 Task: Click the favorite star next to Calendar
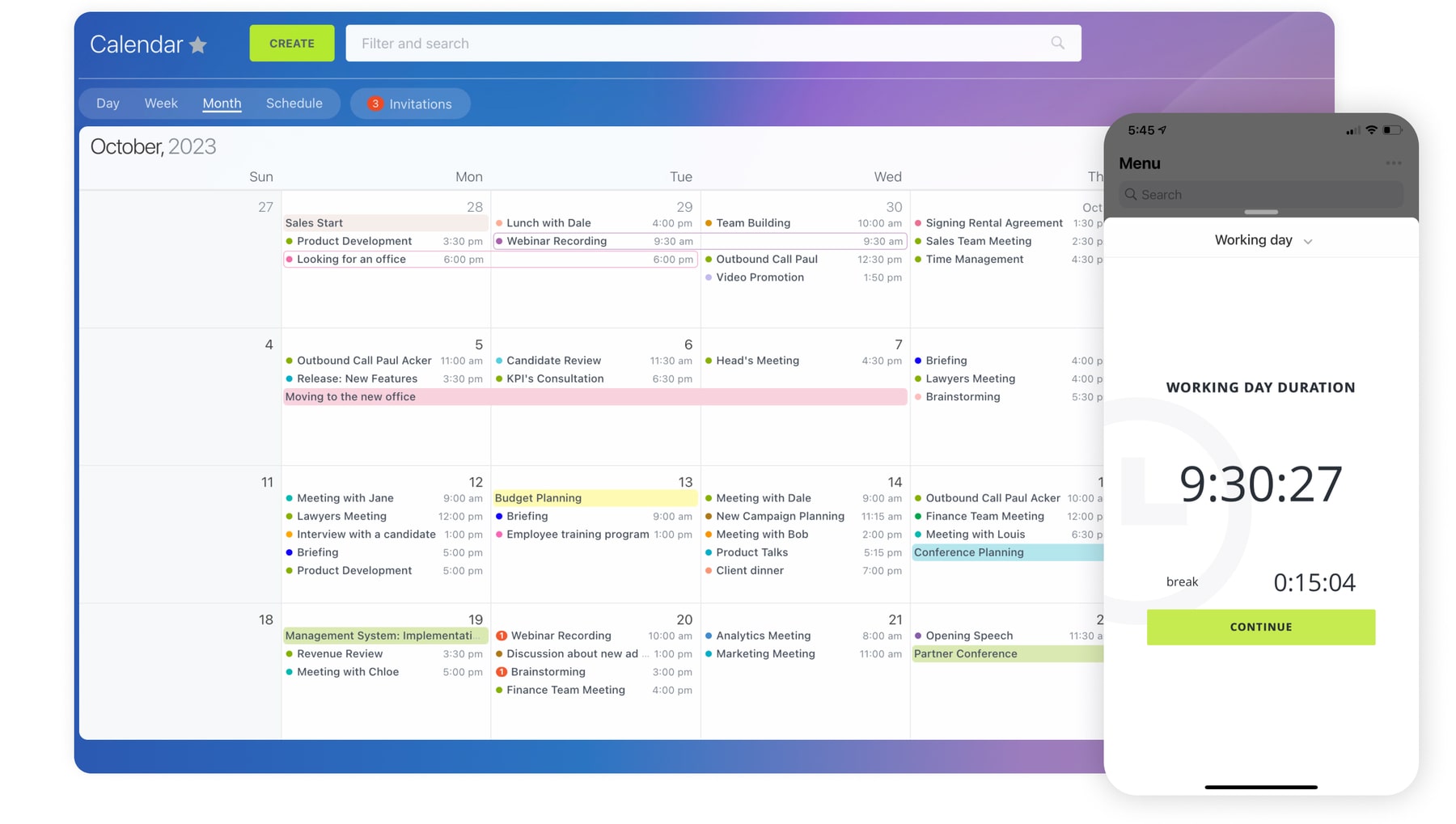198,45
